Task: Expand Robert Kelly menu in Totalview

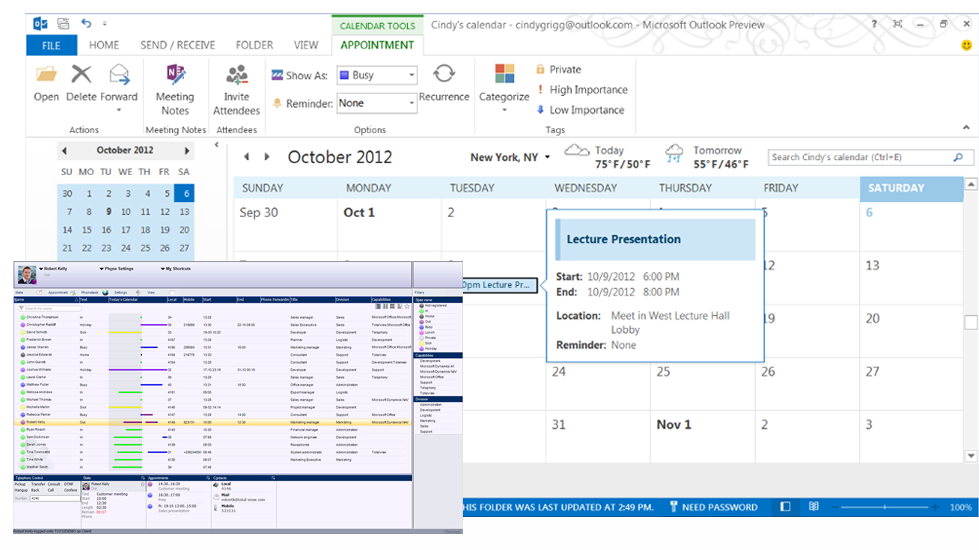Action: [42, 268]
